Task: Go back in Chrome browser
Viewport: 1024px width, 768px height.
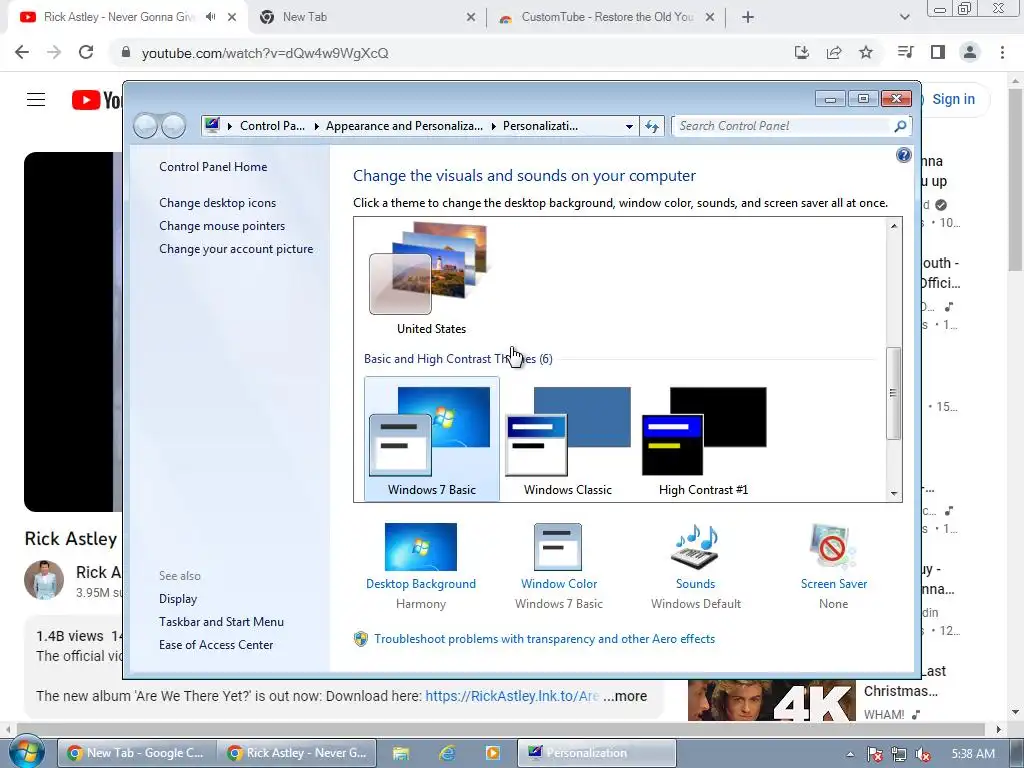Action: coord(22,52)
